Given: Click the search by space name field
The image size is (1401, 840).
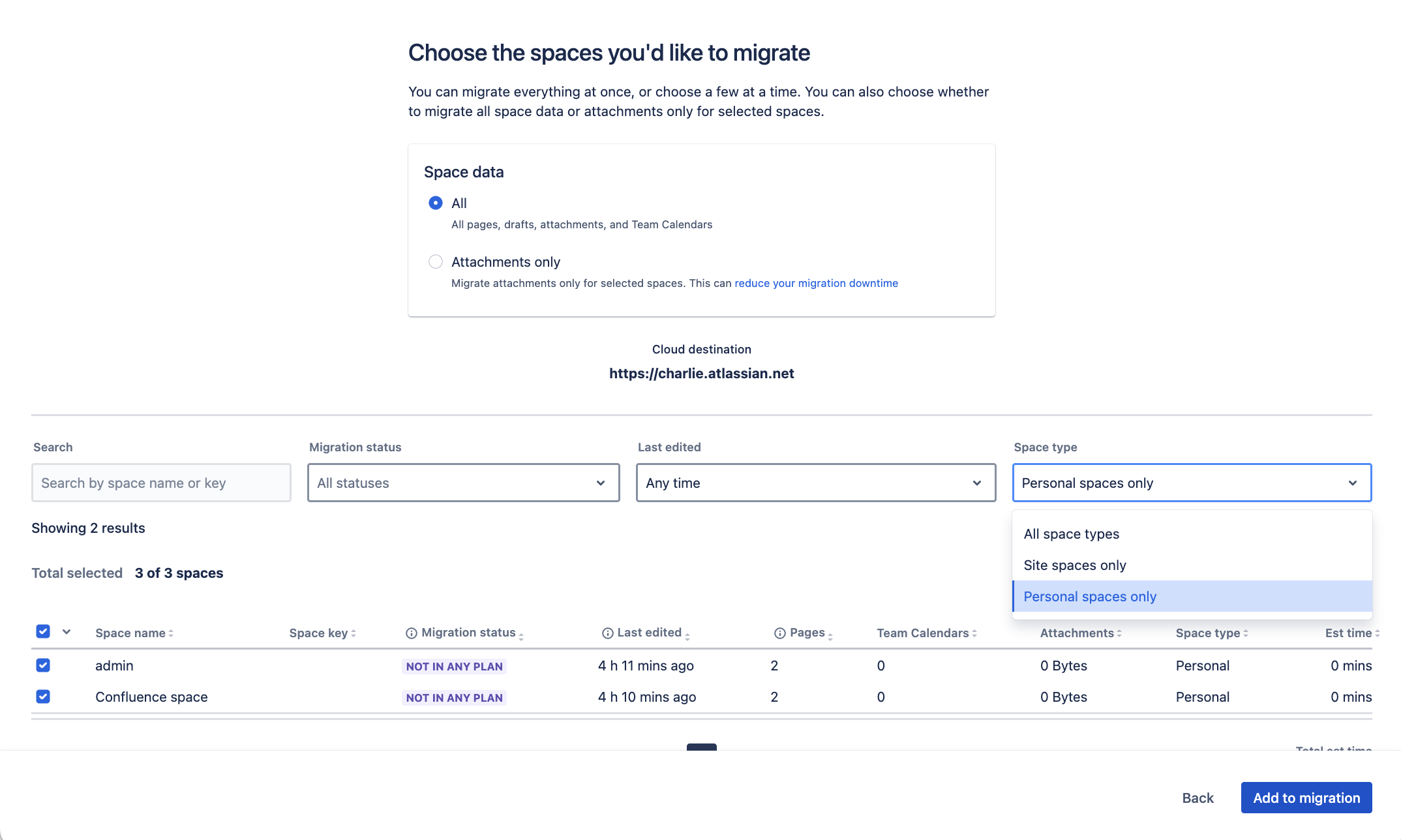Looking at the screenshot, I should (160, 483).
